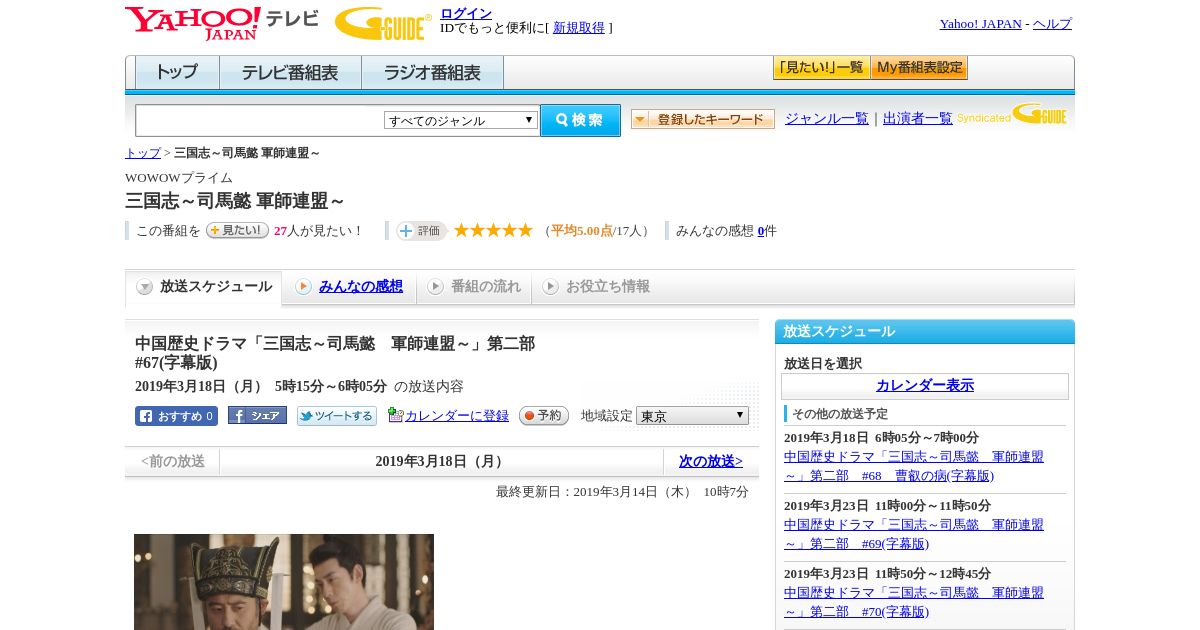Select the 放送スケジュール tab
Image resolution: width=1200 pixels, height=630 pixels.
pos(203,287)
